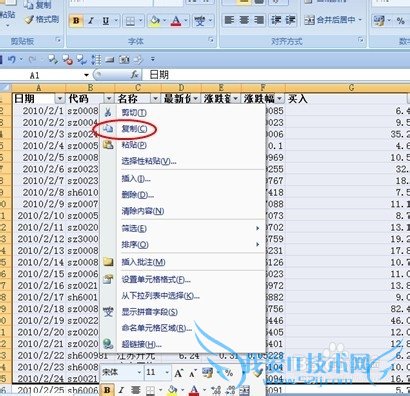This screenshot has height=396, width=410.
Task: Choose 复制(C) in the context menu
Action: click(x=183, y=129)
